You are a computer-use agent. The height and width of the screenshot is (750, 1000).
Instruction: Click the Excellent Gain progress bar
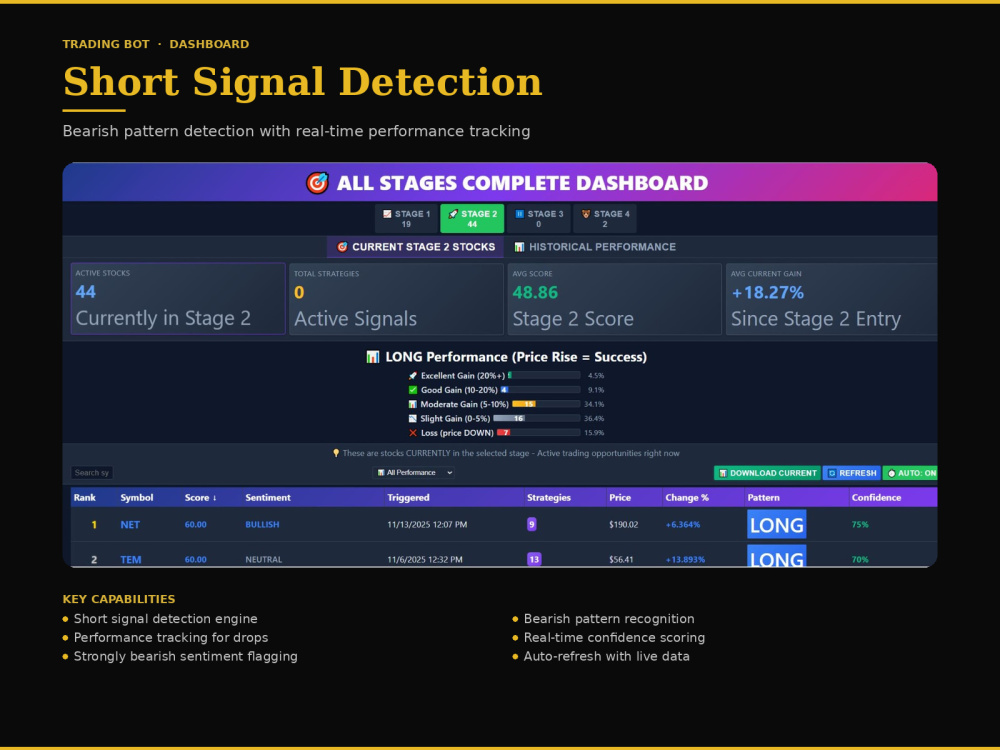pyautogui.click(x=544, y=376)
